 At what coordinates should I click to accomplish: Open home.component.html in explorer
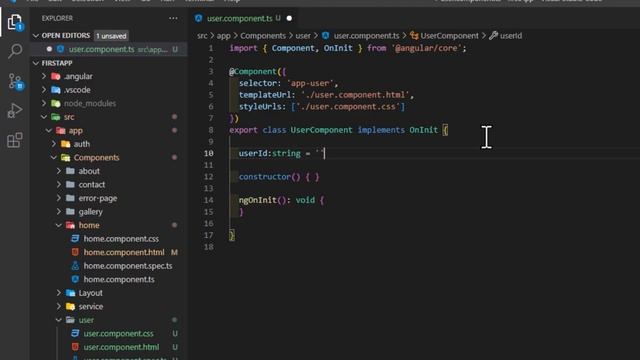(x=124, y=252)
